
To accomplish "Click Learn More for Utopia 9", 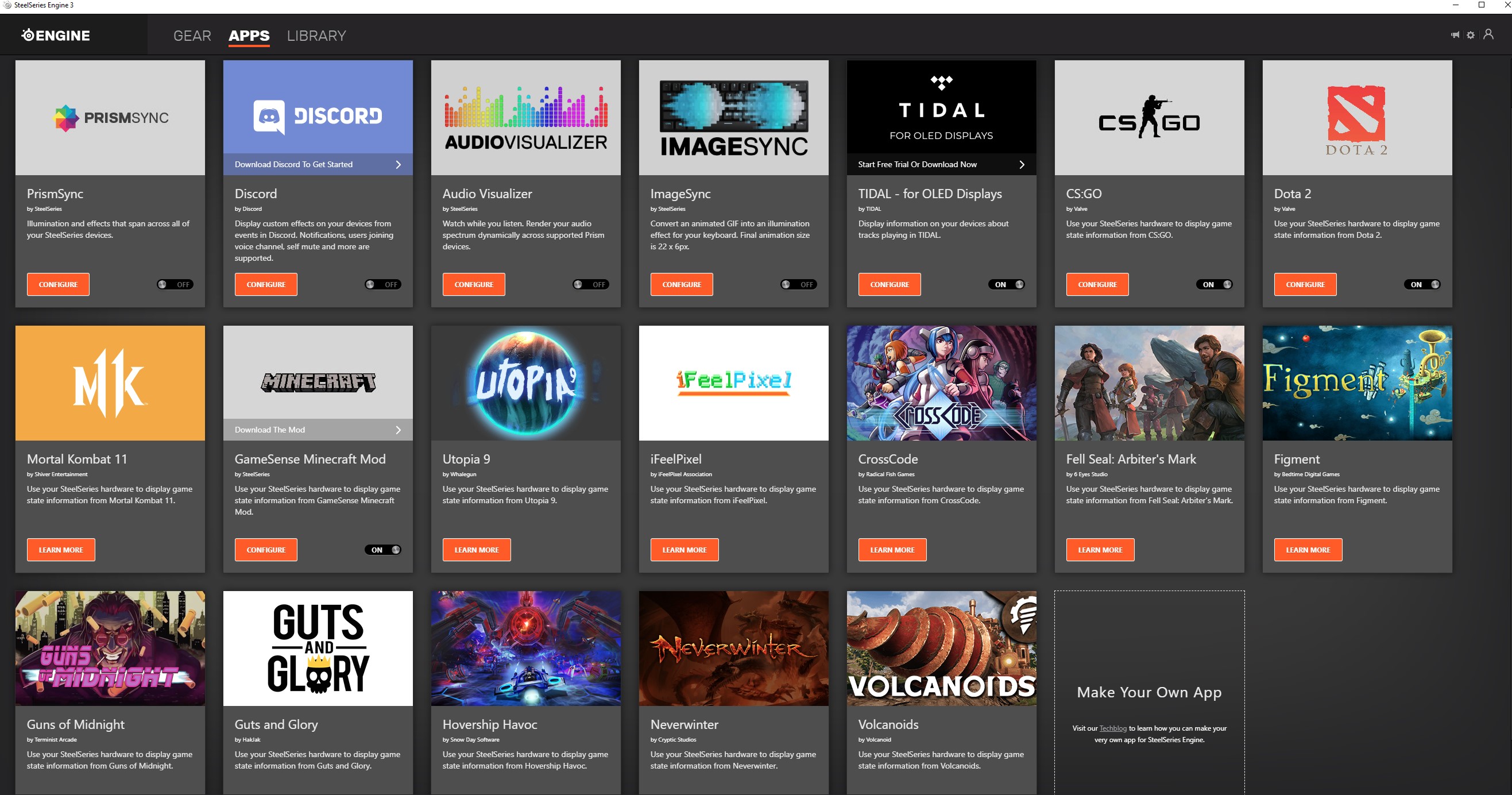I will click(x=477, y=550).
